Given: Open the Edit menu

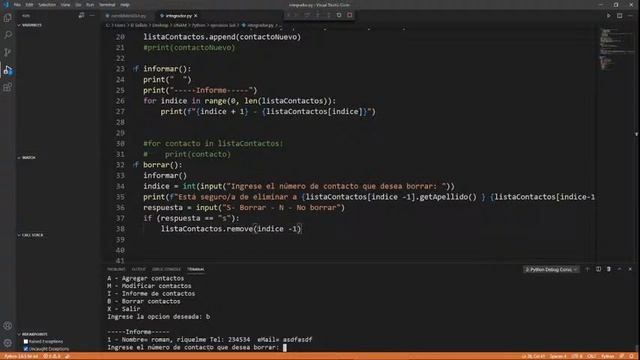Looking at the screenshot, I should coord(29,5).
